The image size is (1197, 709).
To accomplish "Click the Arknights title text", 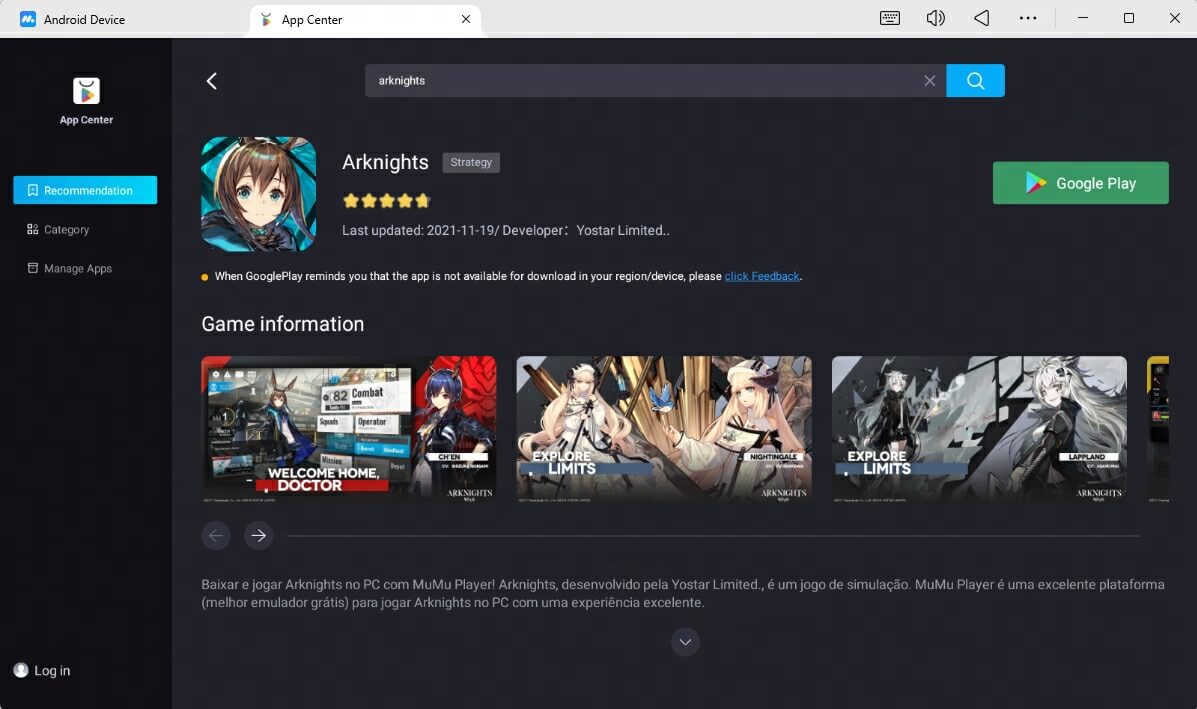I will point(385,163).
